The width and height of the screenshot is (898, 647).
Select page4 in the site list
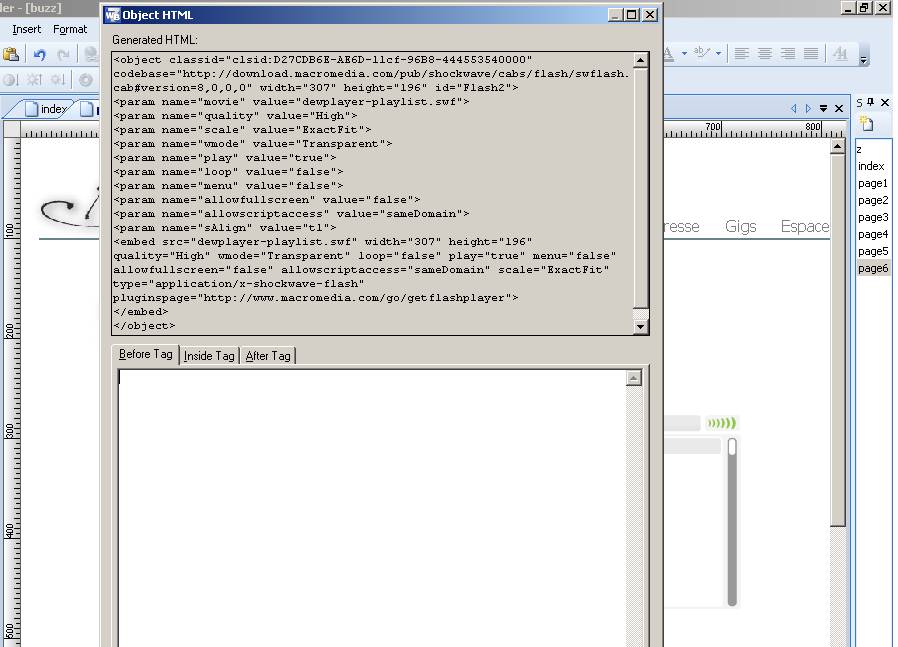click(873, 234)
